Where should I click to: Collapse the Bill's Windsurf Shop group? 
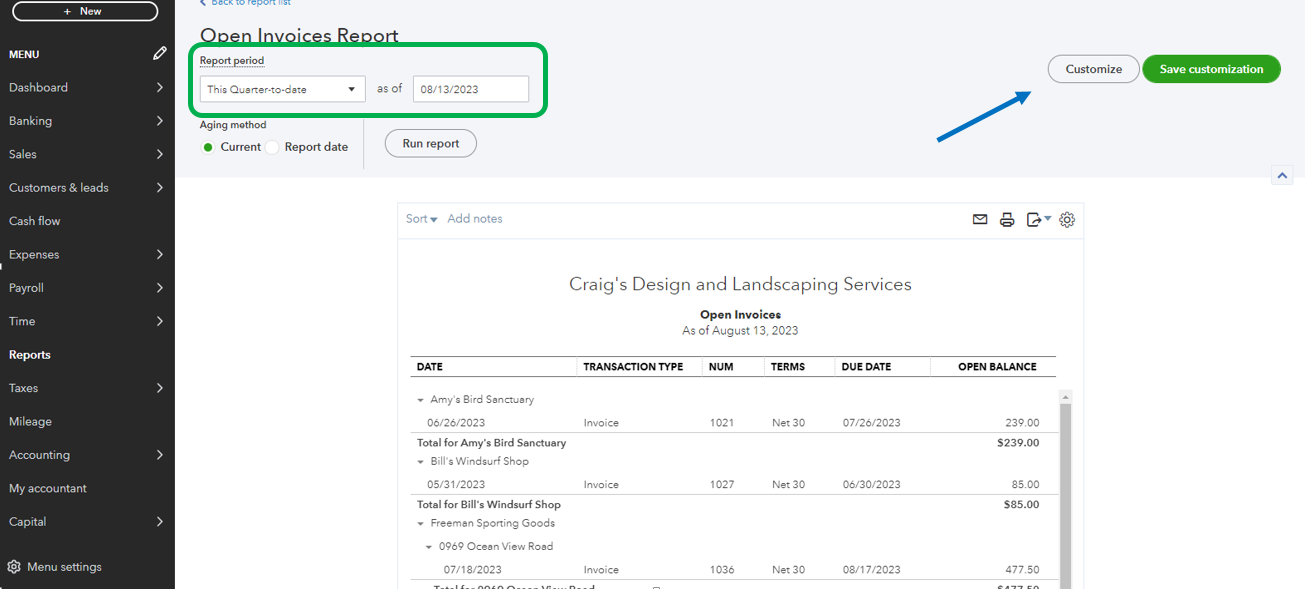(x=421, y=462)
